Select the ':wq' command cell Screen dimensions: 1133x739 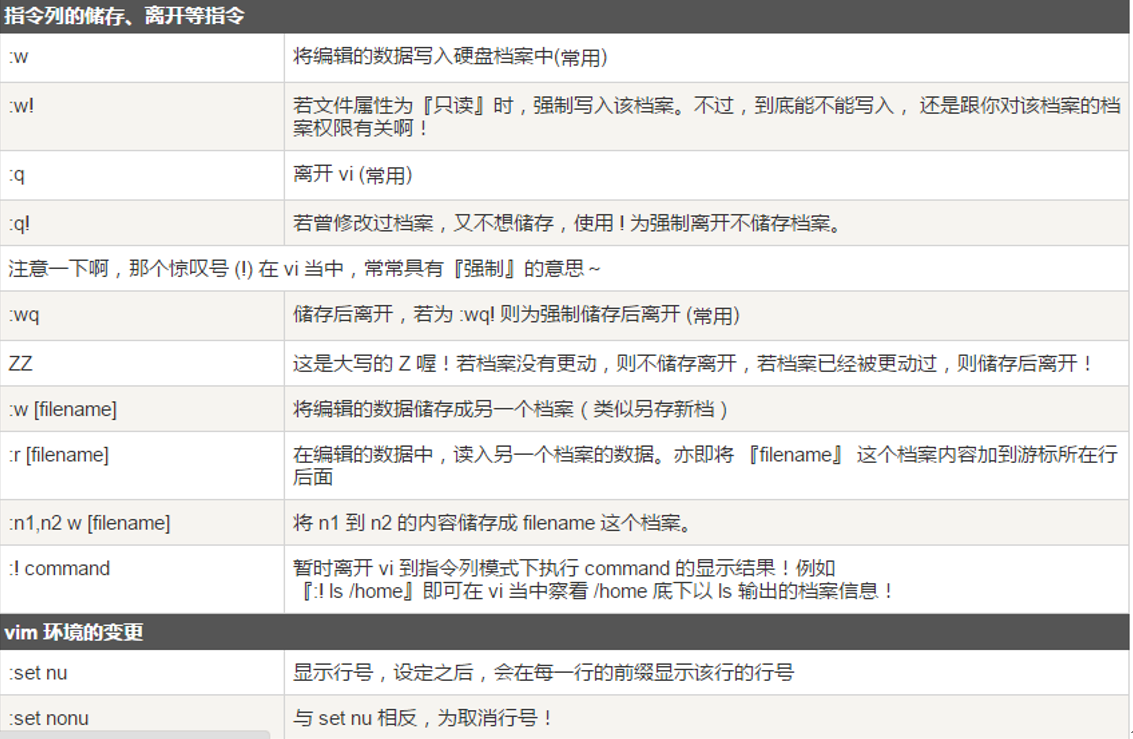tap(142, 316)
